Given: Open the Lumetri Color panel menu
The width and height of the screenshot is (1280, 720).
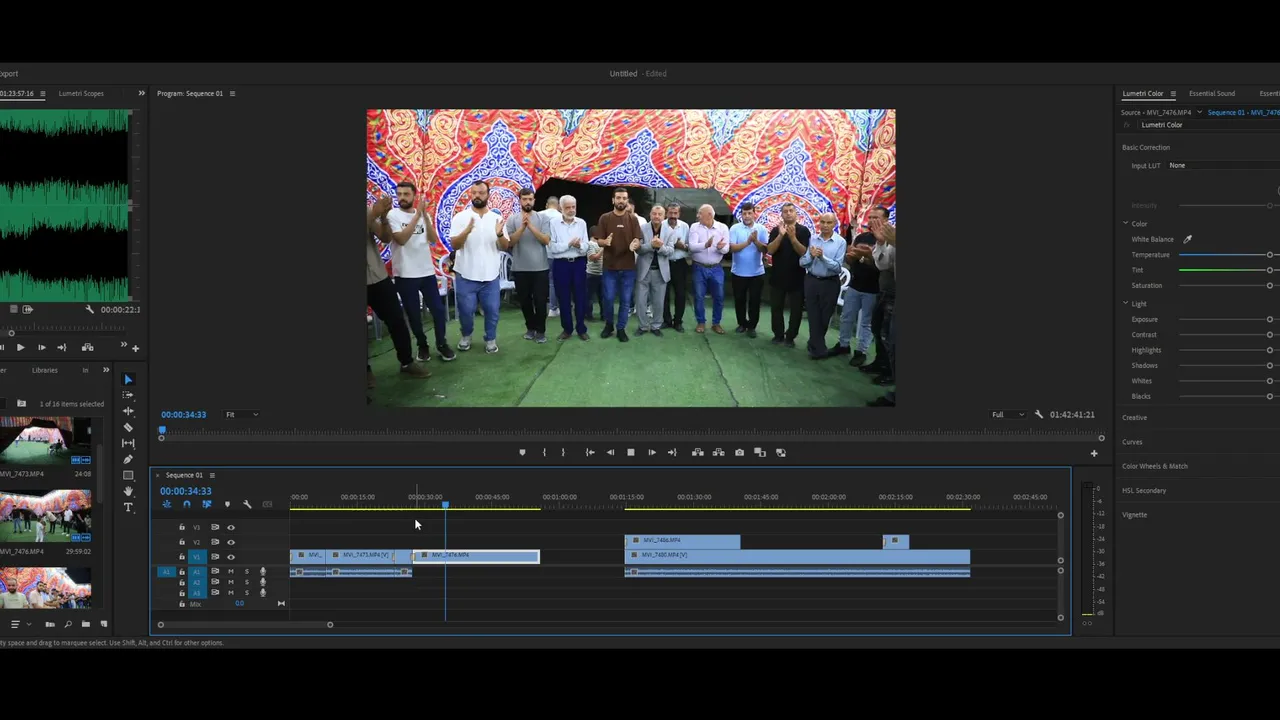Looking at the screenshot, I should click(x=1173, y=94).
